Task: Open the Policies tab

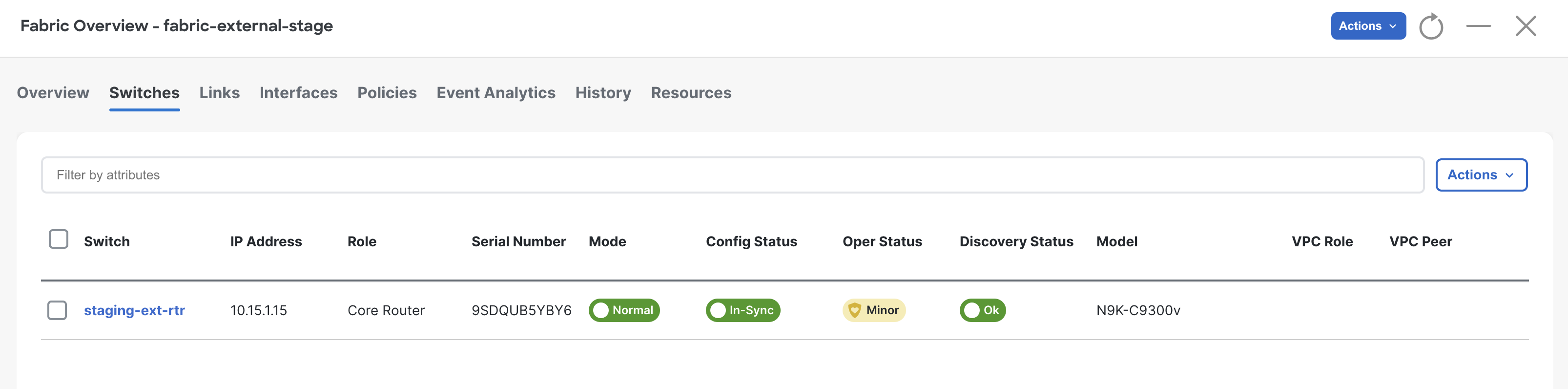Action: pyautogui.click(x=387, y=93)
